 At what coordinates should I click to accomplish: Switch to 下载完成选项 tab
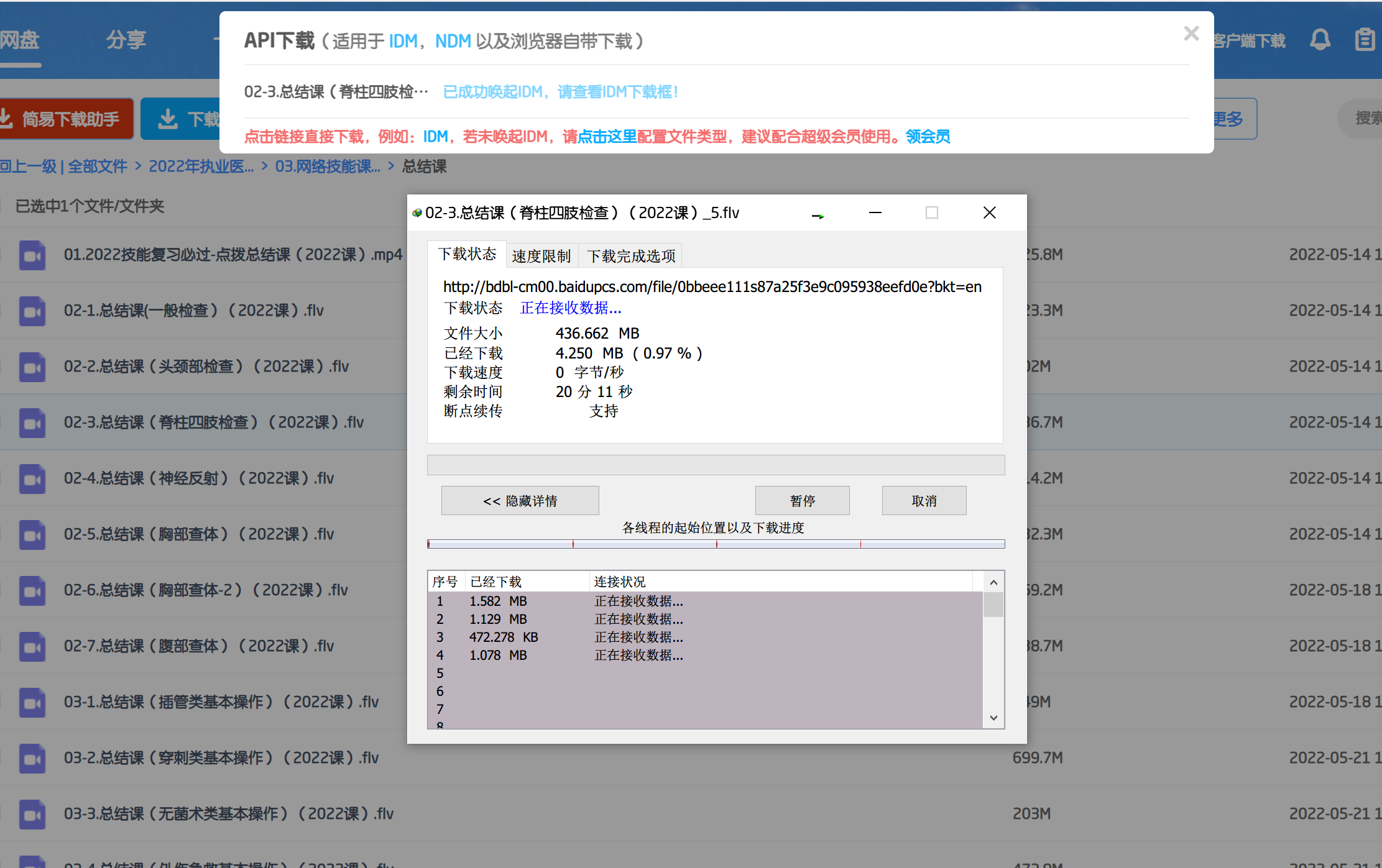pos(631,256)
